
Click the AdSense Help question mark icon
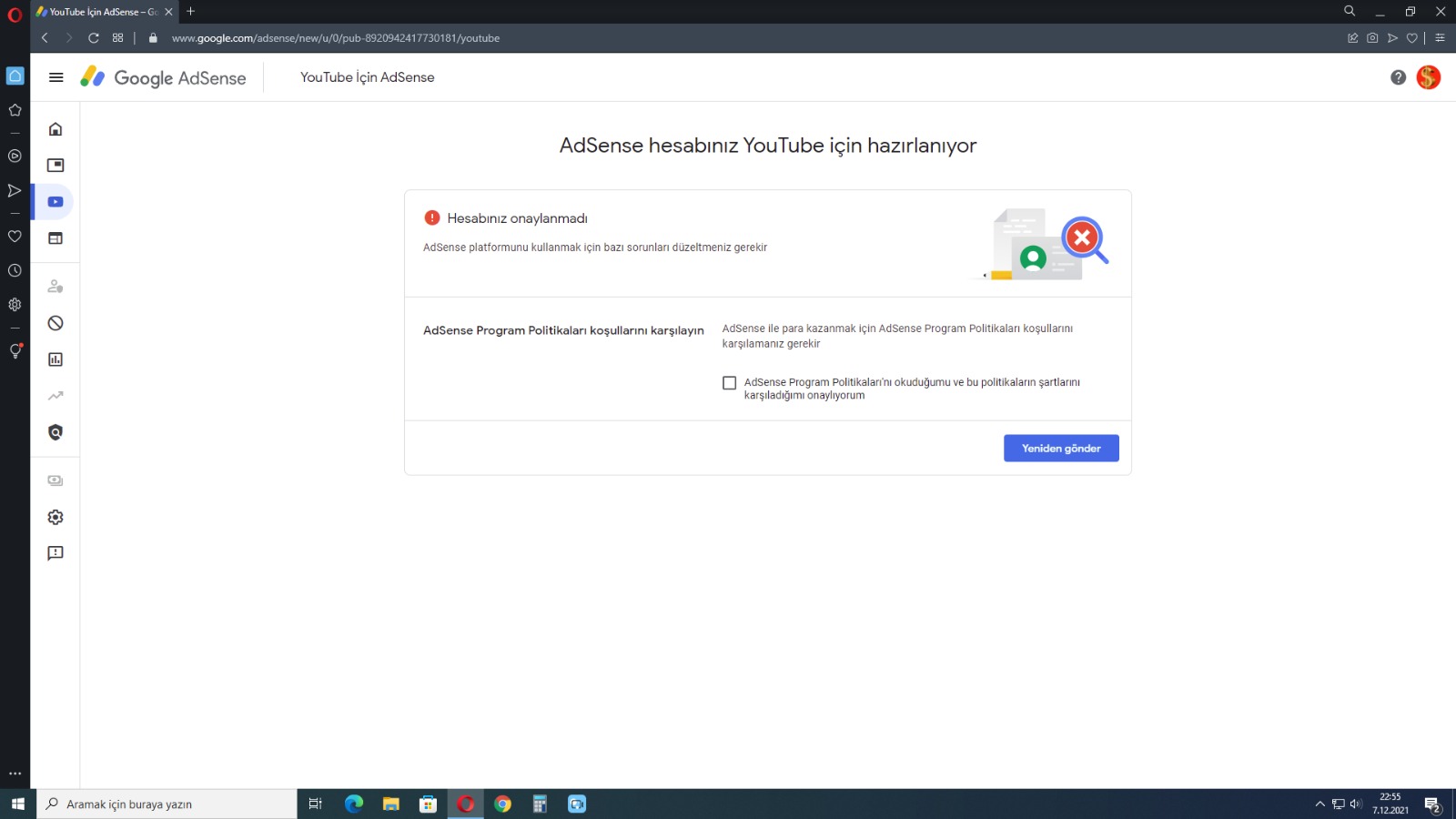click(1399, 77)
